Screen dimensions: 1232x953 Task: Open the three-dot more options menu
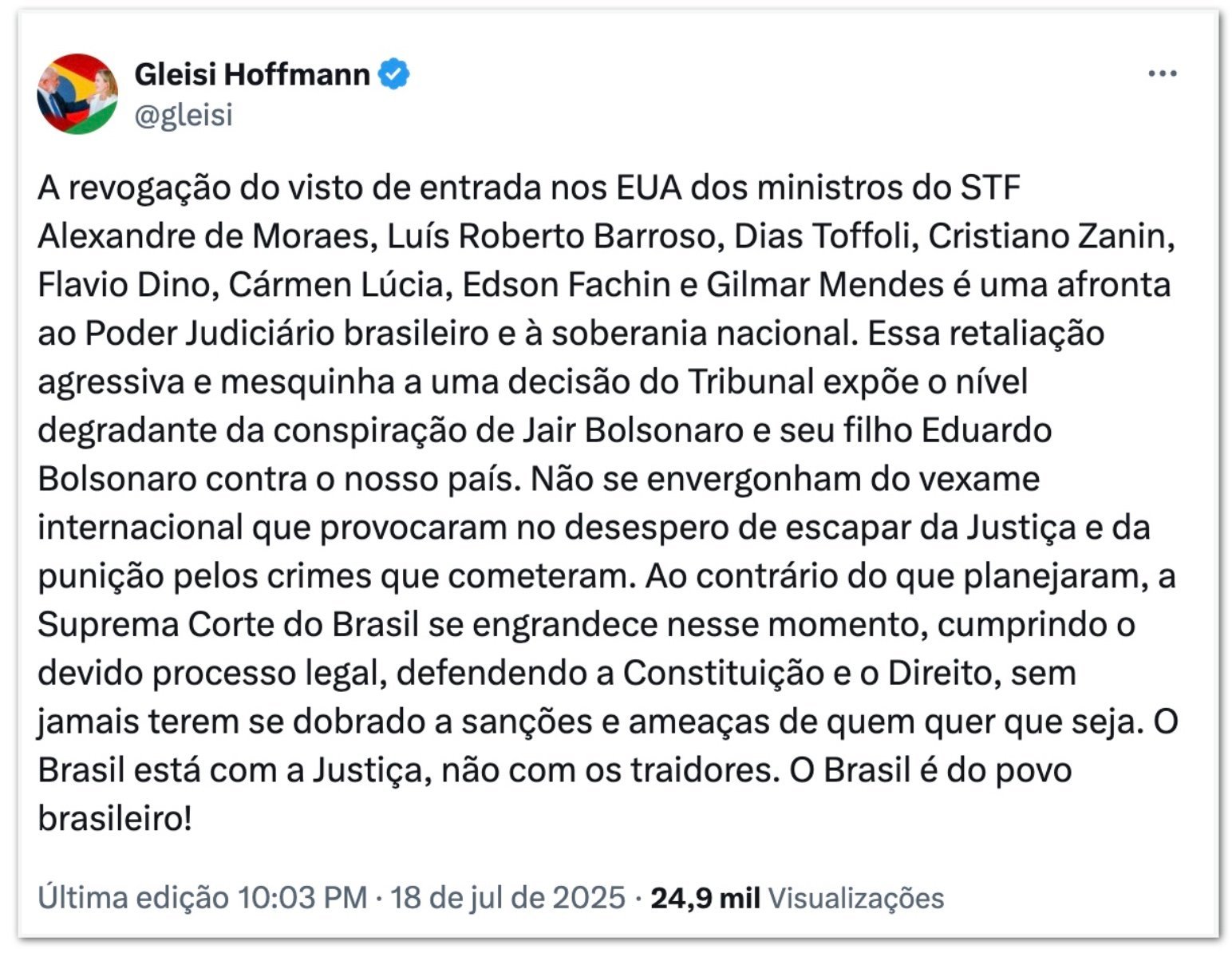(1163, 73)
